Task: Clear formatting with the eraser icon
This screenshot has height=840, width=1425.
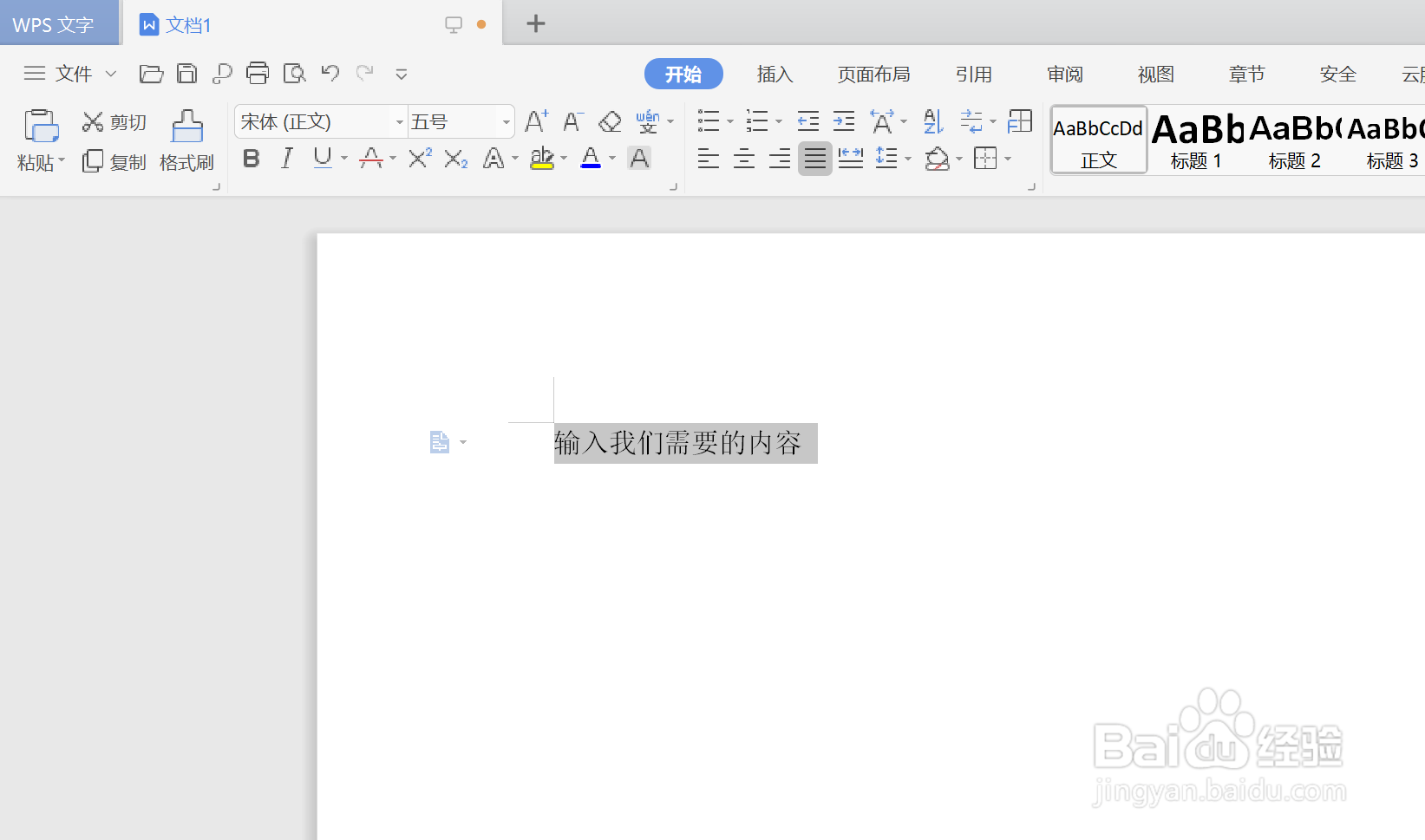Action: (610, 121)
